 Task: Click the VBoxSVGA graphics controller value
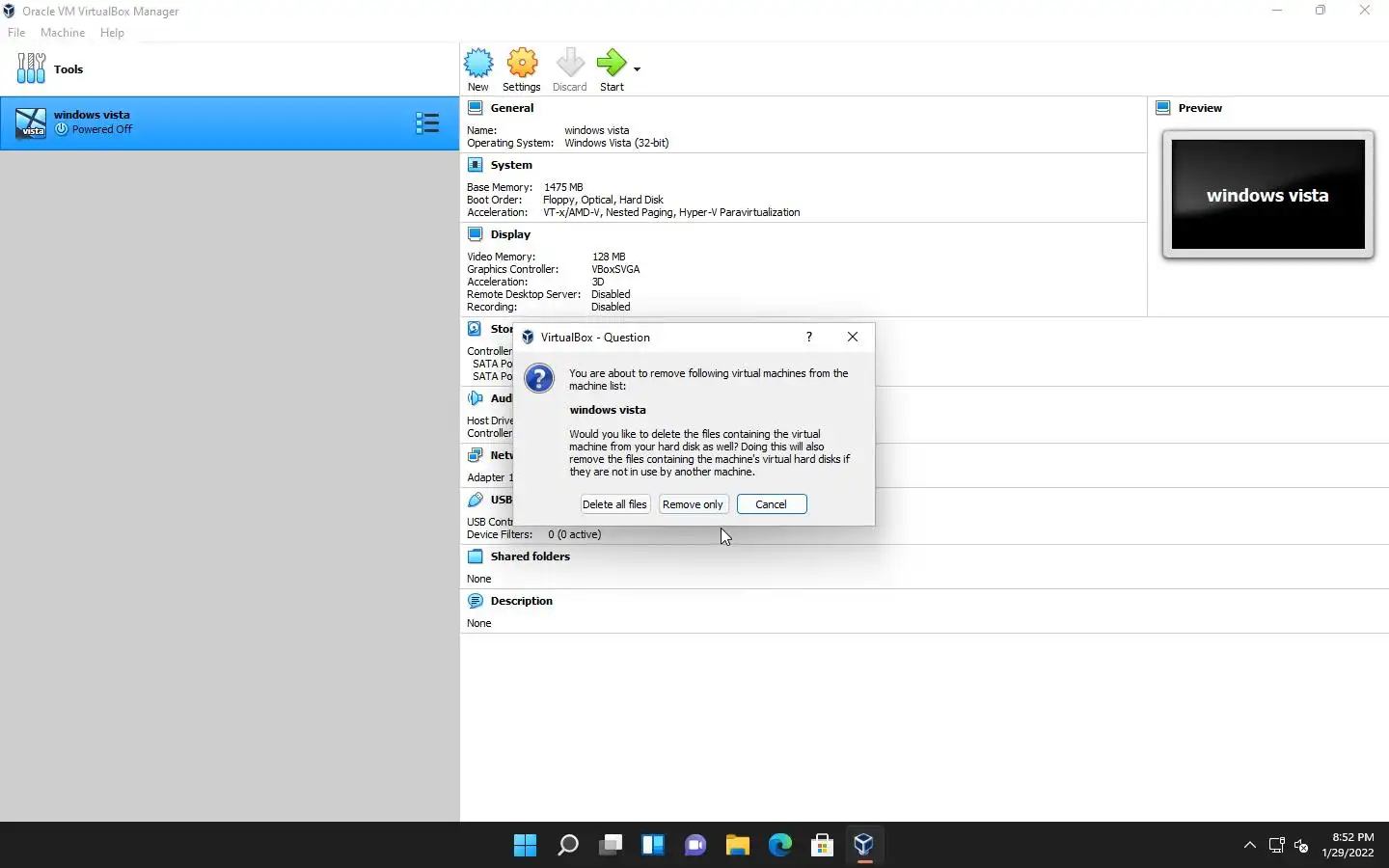615,269
